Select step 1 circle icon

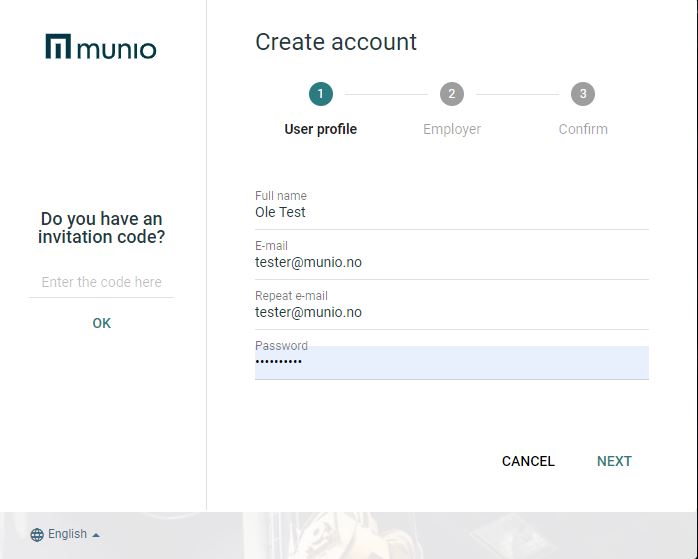(x=321, y=94)
